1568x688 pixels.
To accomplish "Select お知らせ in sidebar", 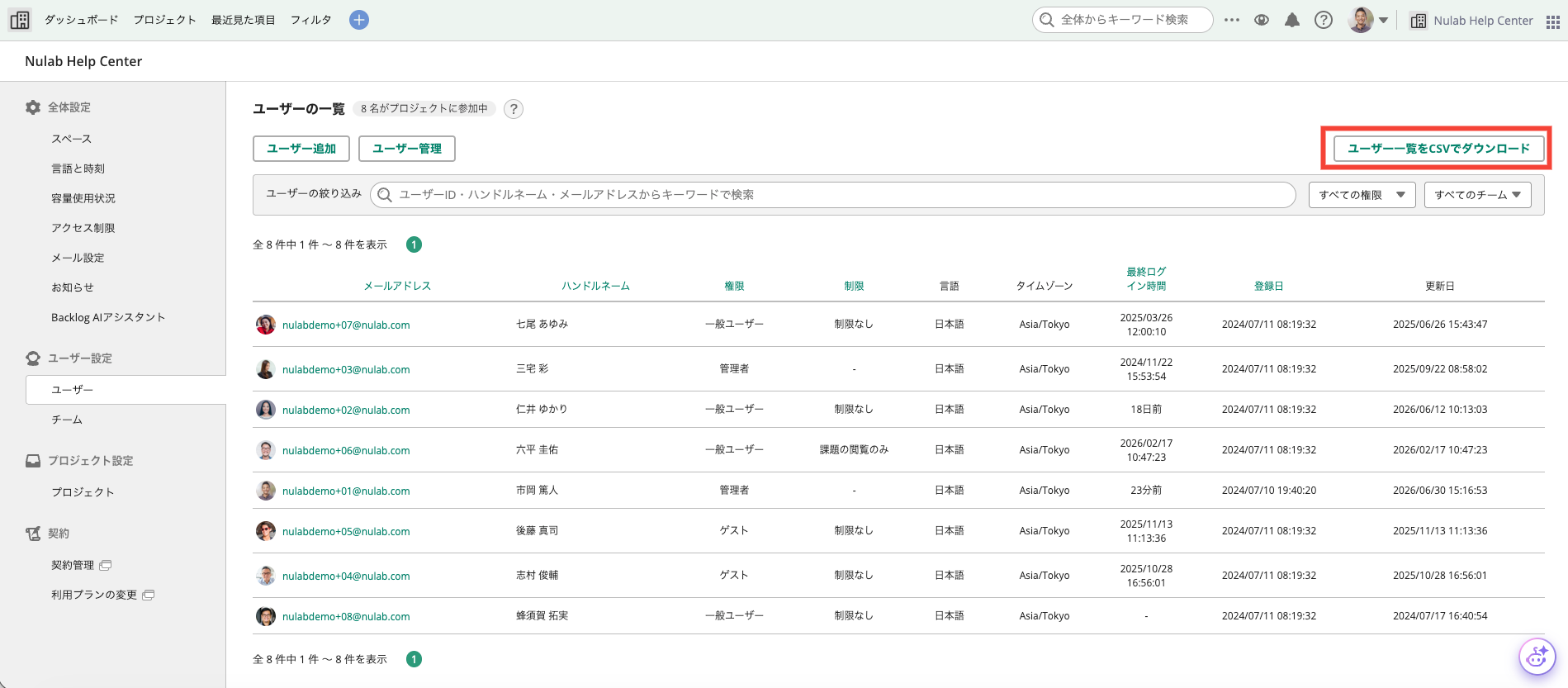I will point(73,287).
